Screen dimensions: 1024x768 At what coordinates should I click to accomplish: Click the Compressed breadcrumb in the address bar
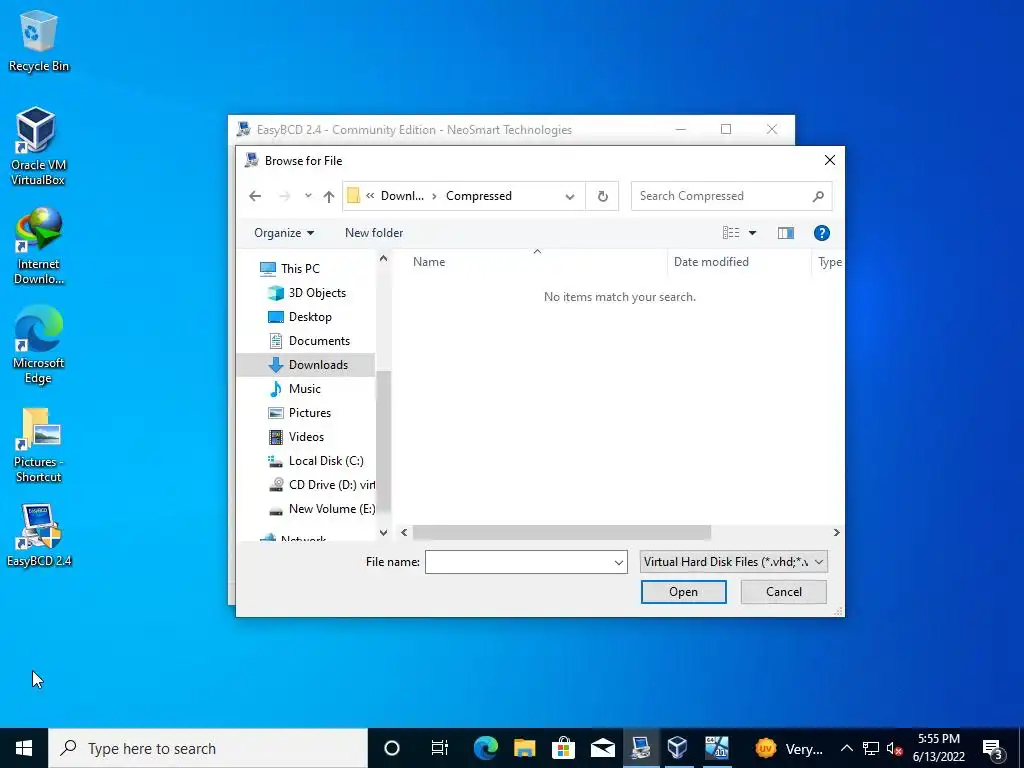click(479, 196)
